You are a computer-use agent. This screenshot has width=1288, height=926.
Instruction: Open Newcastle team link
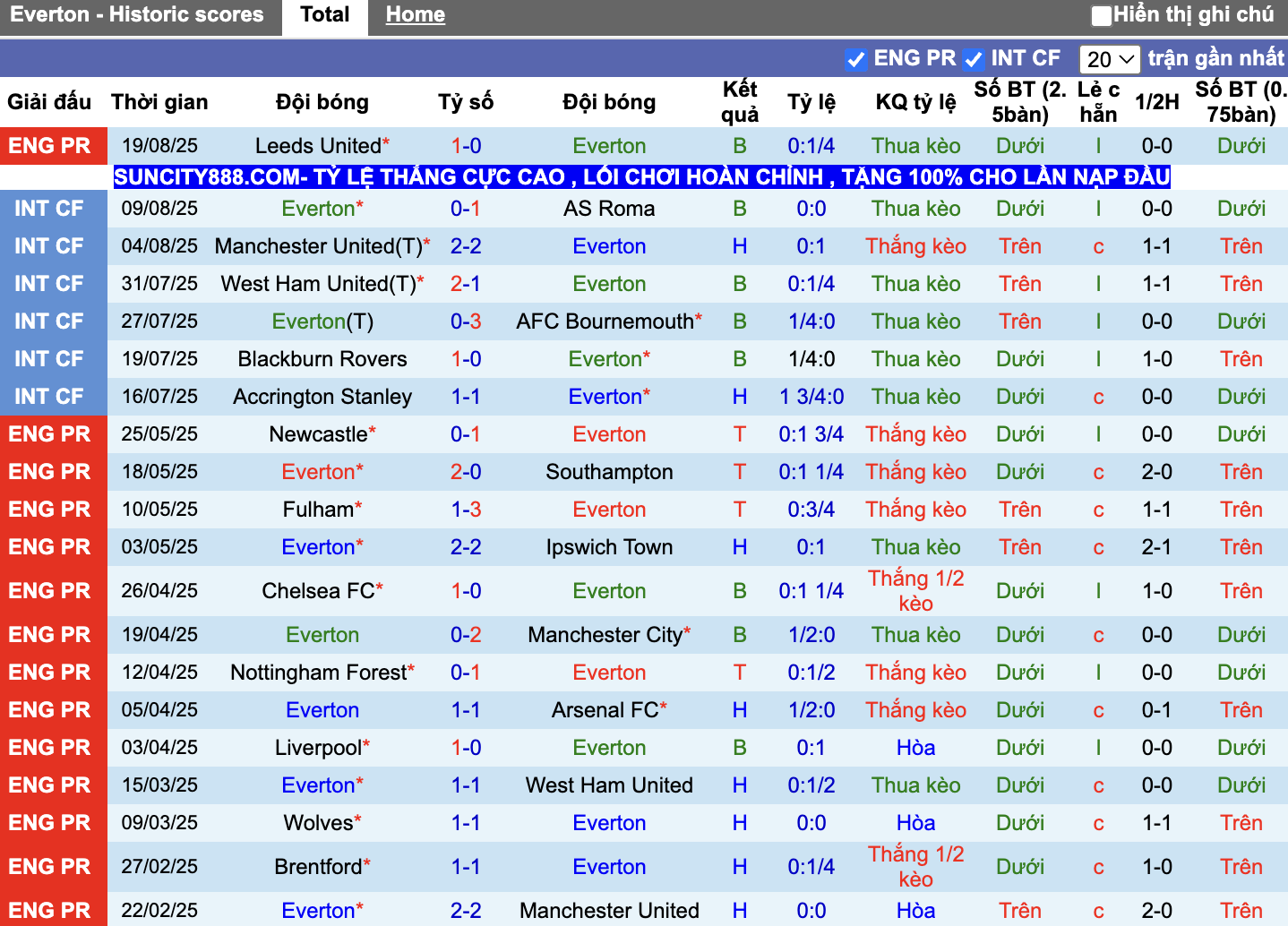pos(318,434)
